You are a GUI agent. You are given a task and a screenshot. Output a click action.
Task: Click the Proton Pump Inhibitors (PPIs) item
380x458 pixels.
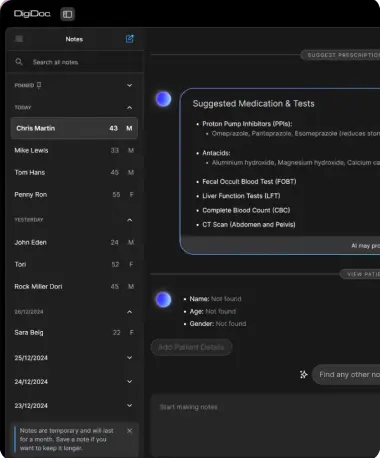(247, 124)
